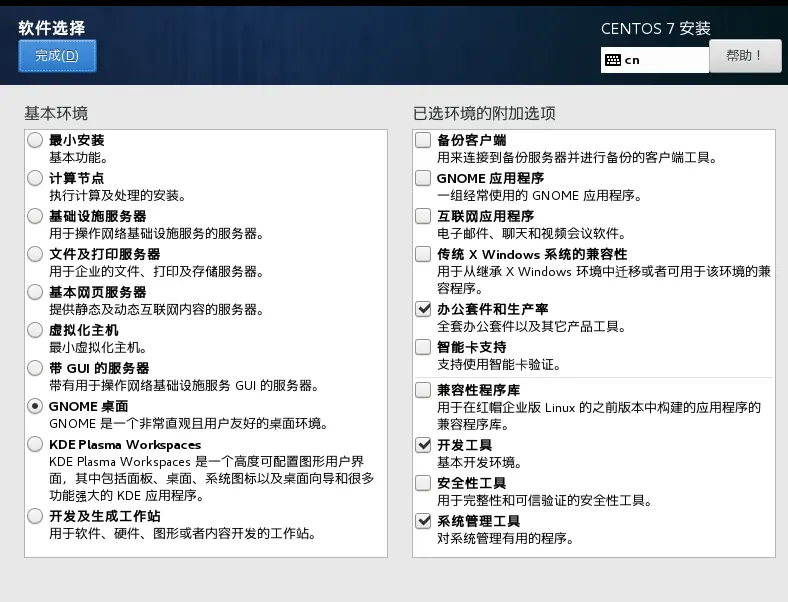The height and width of the screenshot is (602, 788).
Task: Enable the 备份客户端 checkbox
Action: click(x=423, y=140)
